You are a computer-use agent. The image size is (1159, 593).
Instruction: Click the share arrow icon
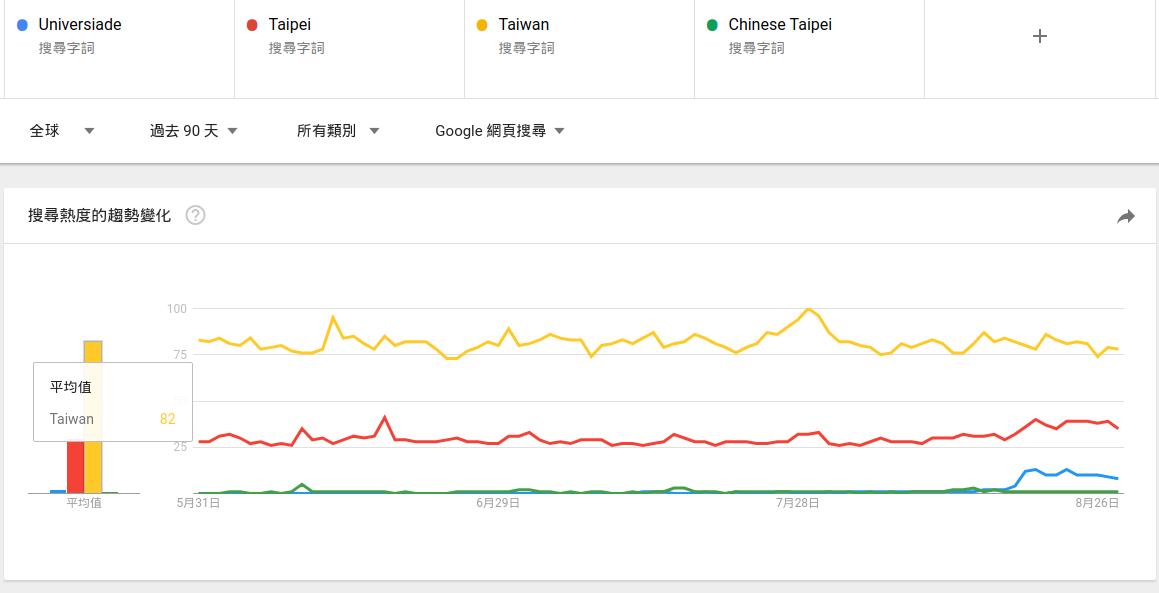click(x=1126, y=216)
